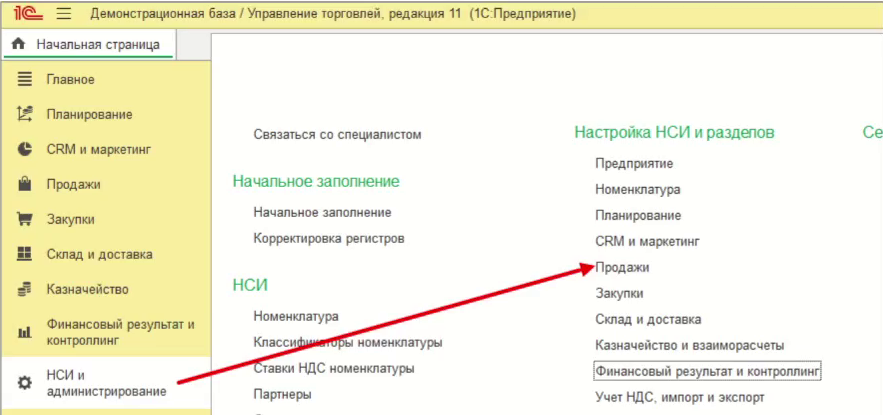Click the Начальное заполнение green heading
The width and height of the screenshot is (883, 415).
(x=316, y=181)
